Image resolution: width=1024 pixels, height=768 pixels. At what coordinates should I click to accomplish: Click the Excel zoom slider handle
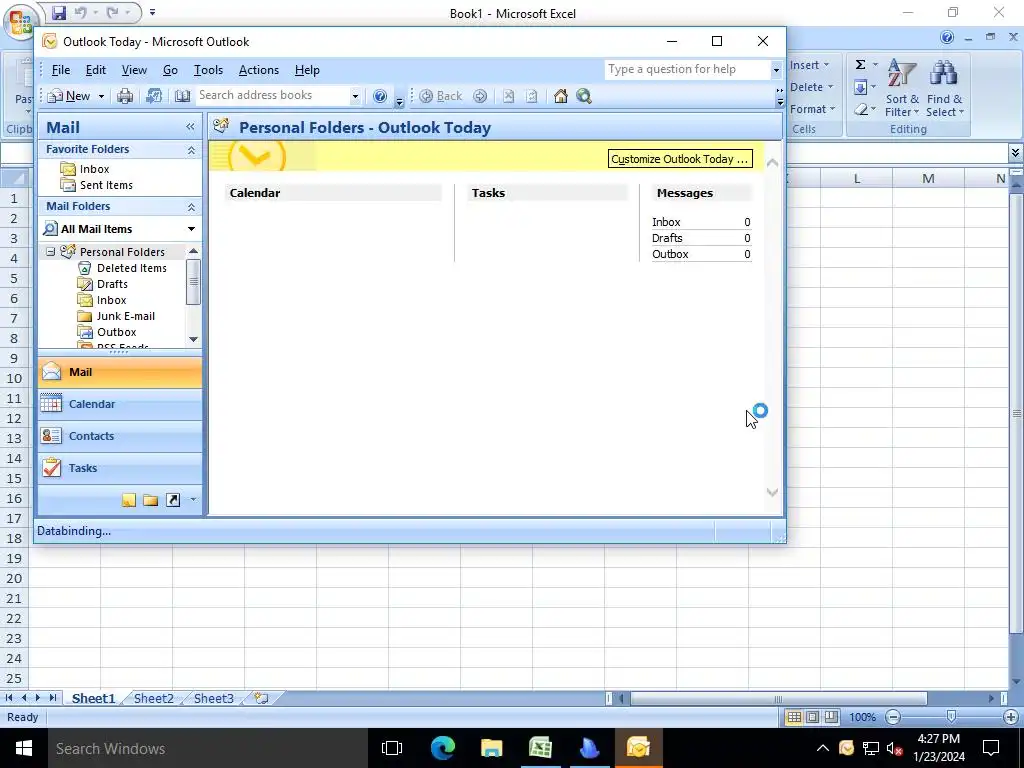pyautogui.click(x=951, y=717)
